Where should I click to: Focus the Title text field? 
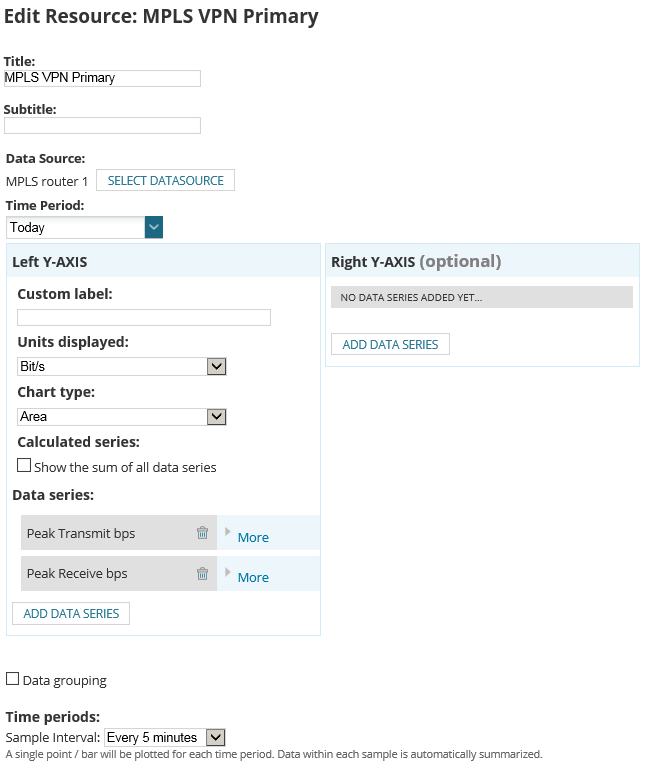click(103, 78)
